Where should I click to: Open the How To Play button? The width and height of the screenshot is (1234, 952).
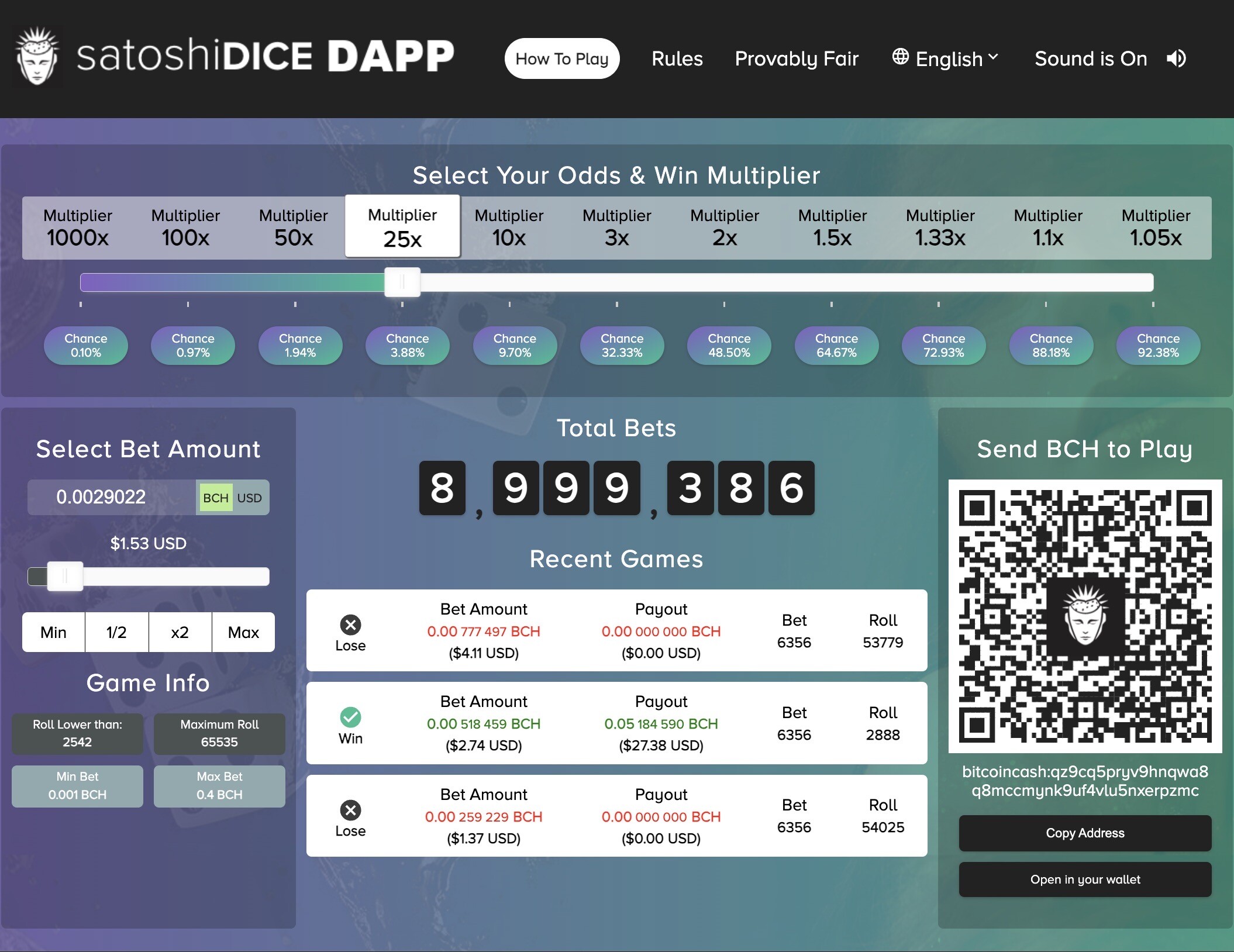(562, 58)
